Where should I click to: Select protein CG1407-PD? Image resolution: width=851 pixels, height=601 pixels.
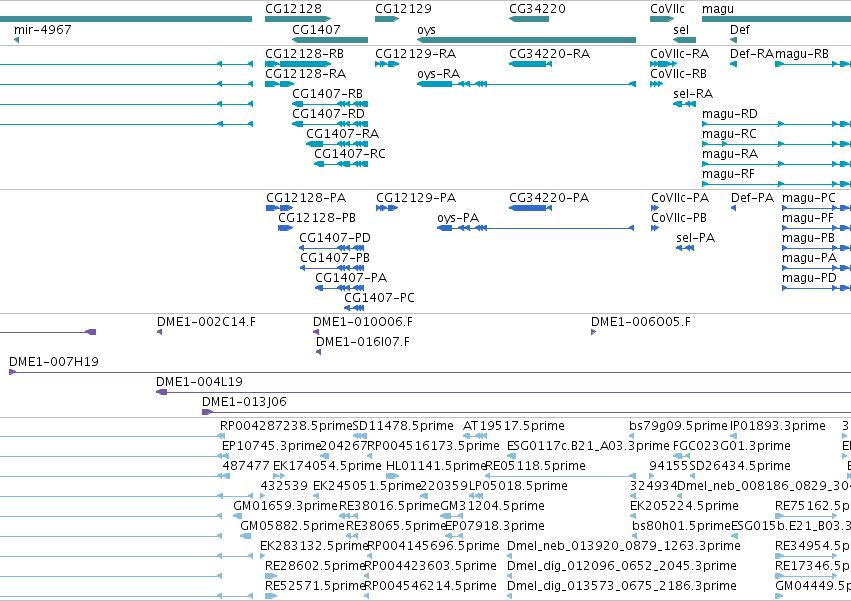tap(332, 248)
